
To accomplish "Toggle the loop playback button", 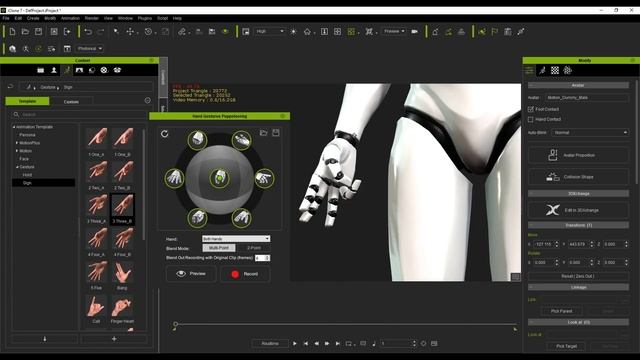I will 349,344.
